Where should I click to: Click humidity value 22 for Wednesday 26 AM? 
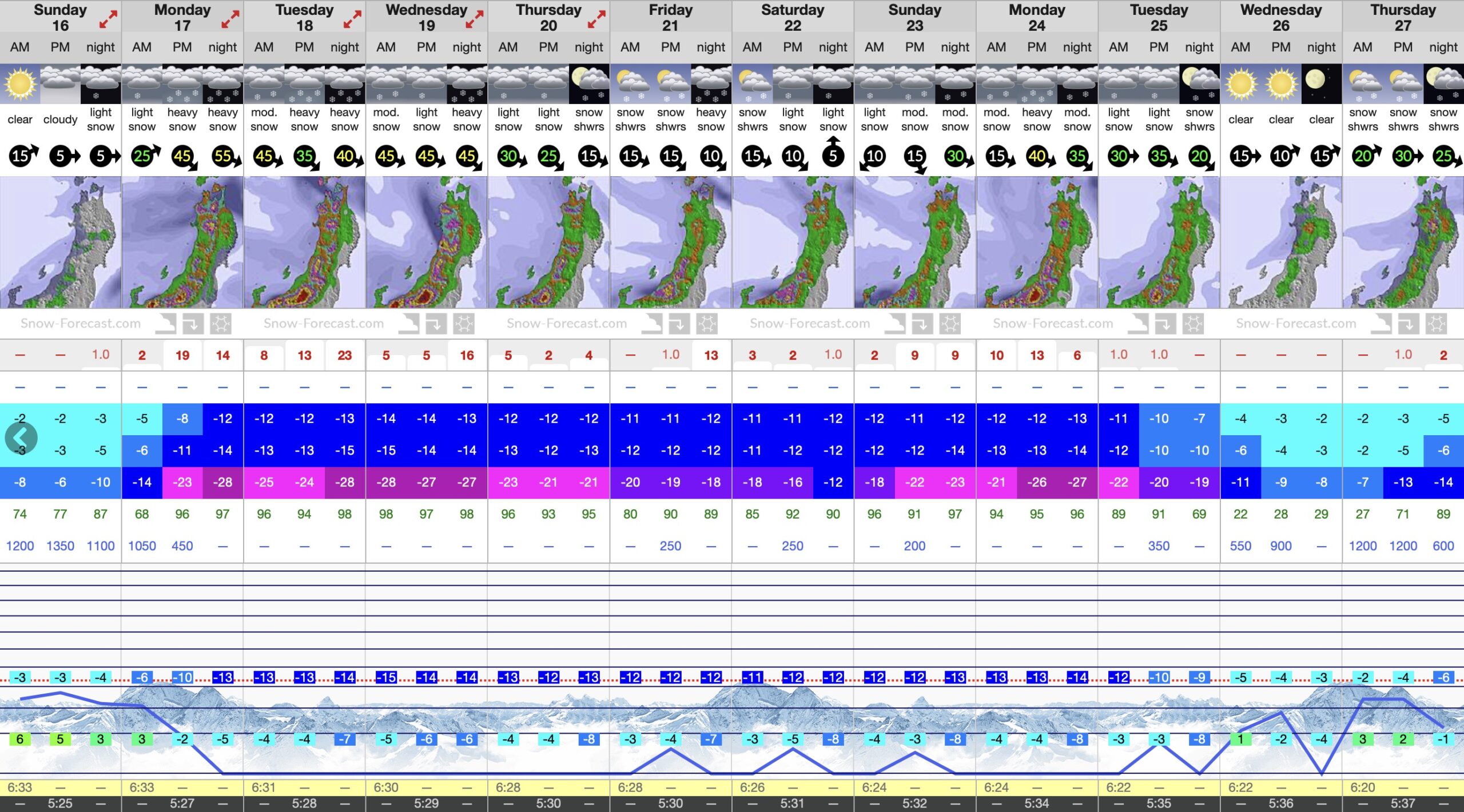pyautogui.click(x=1240, y=514)
